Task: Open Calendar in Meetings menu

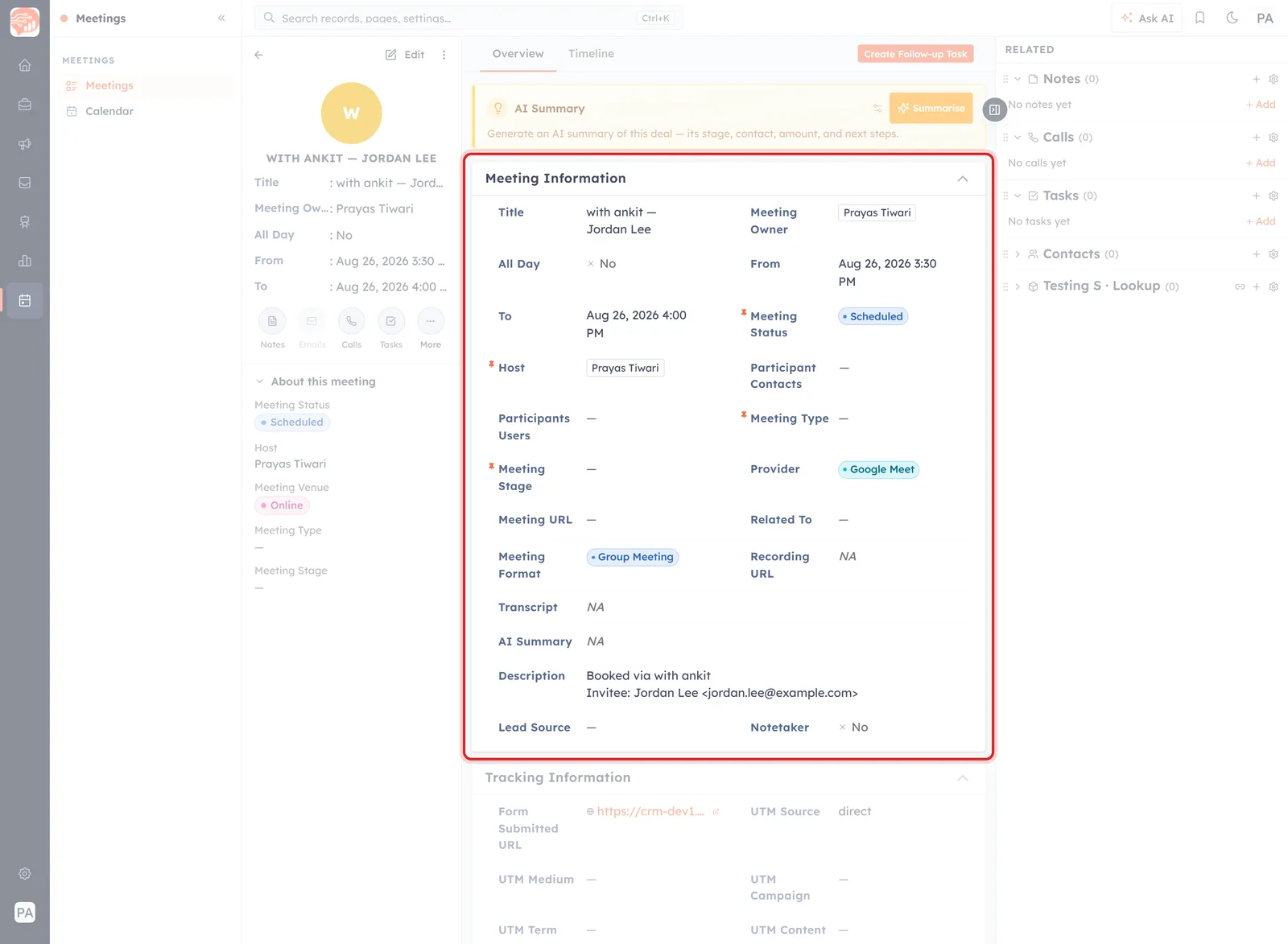Action: click(x=109, y=111)
